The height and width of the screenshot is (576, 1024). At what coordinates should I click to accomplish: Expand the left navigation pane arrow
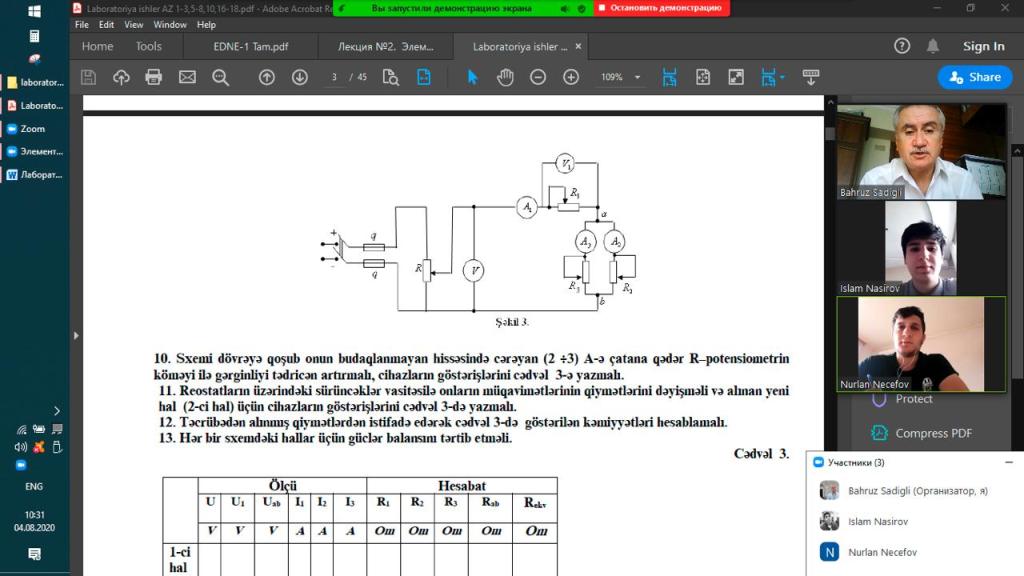tap(76, 335)
